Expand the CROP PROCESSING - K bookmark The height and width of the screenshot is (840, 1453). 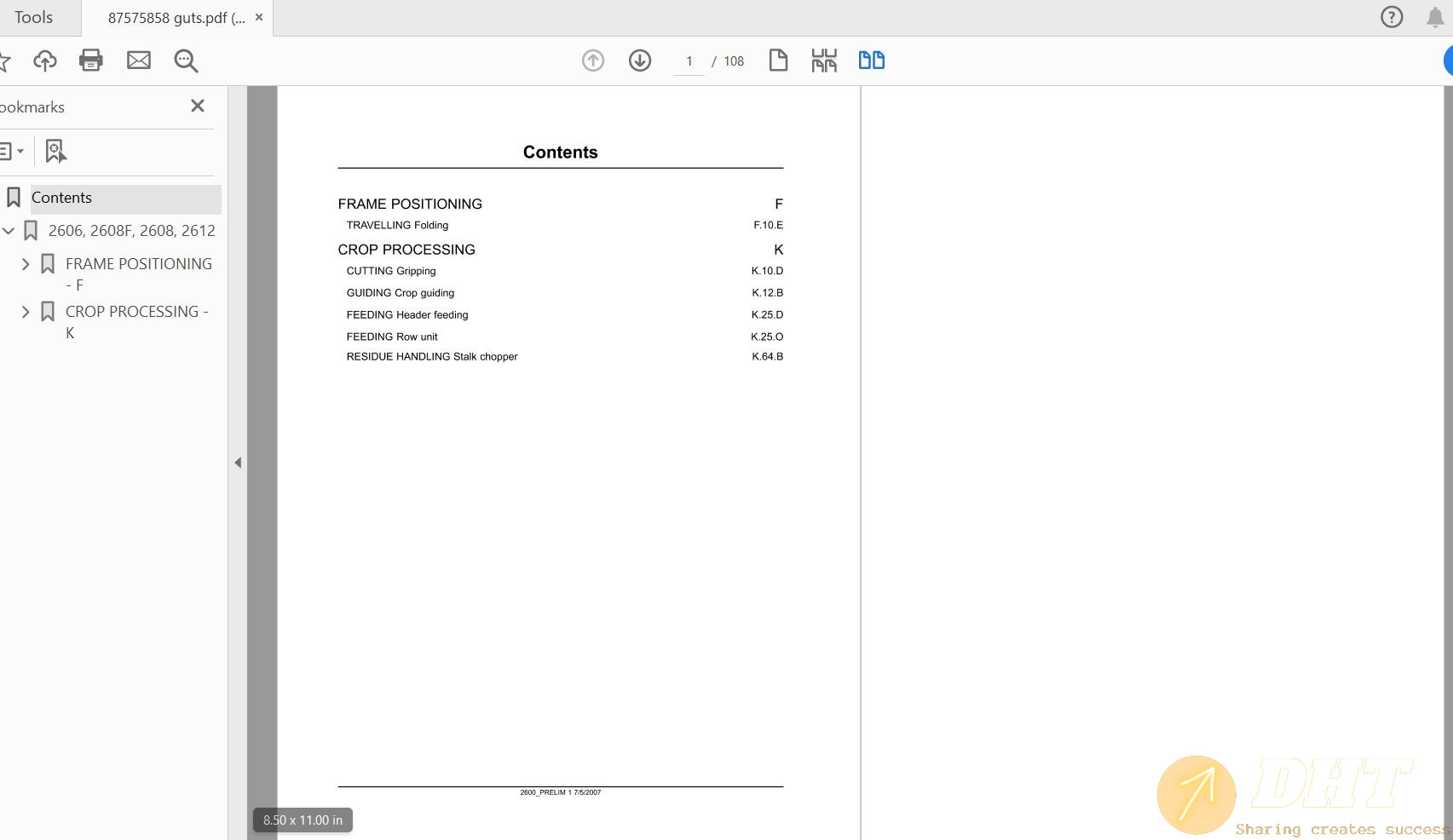pyautogui.click(x=26, y=312)
